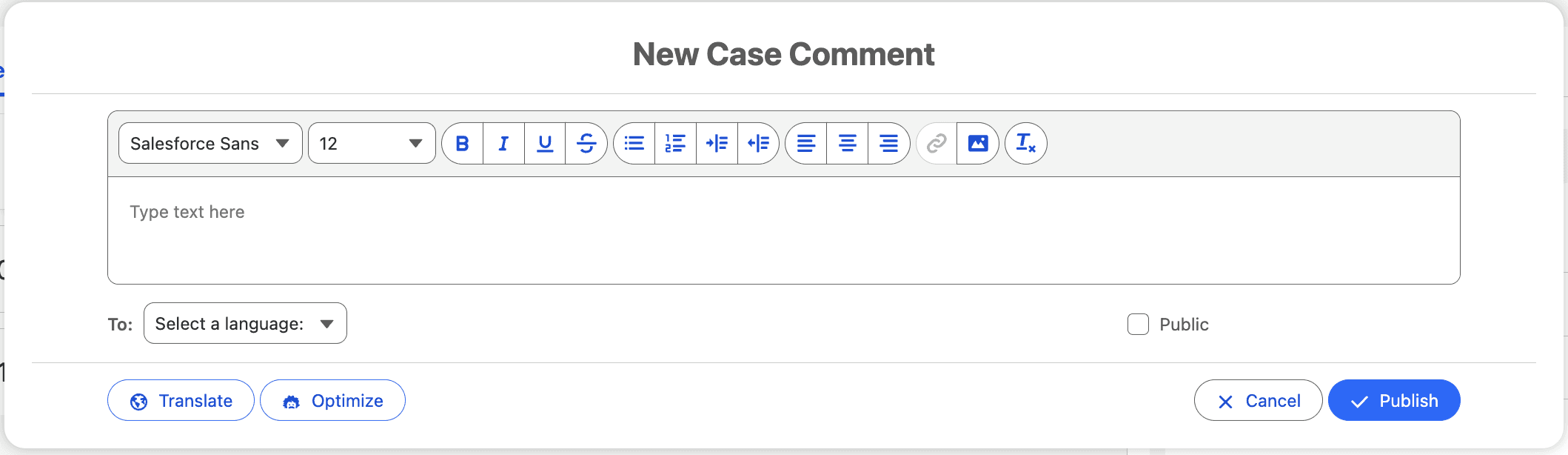The image size is (1568, 455).
Task: Open the Salesforce Sans font dropdown
Action: click(210, 143)
